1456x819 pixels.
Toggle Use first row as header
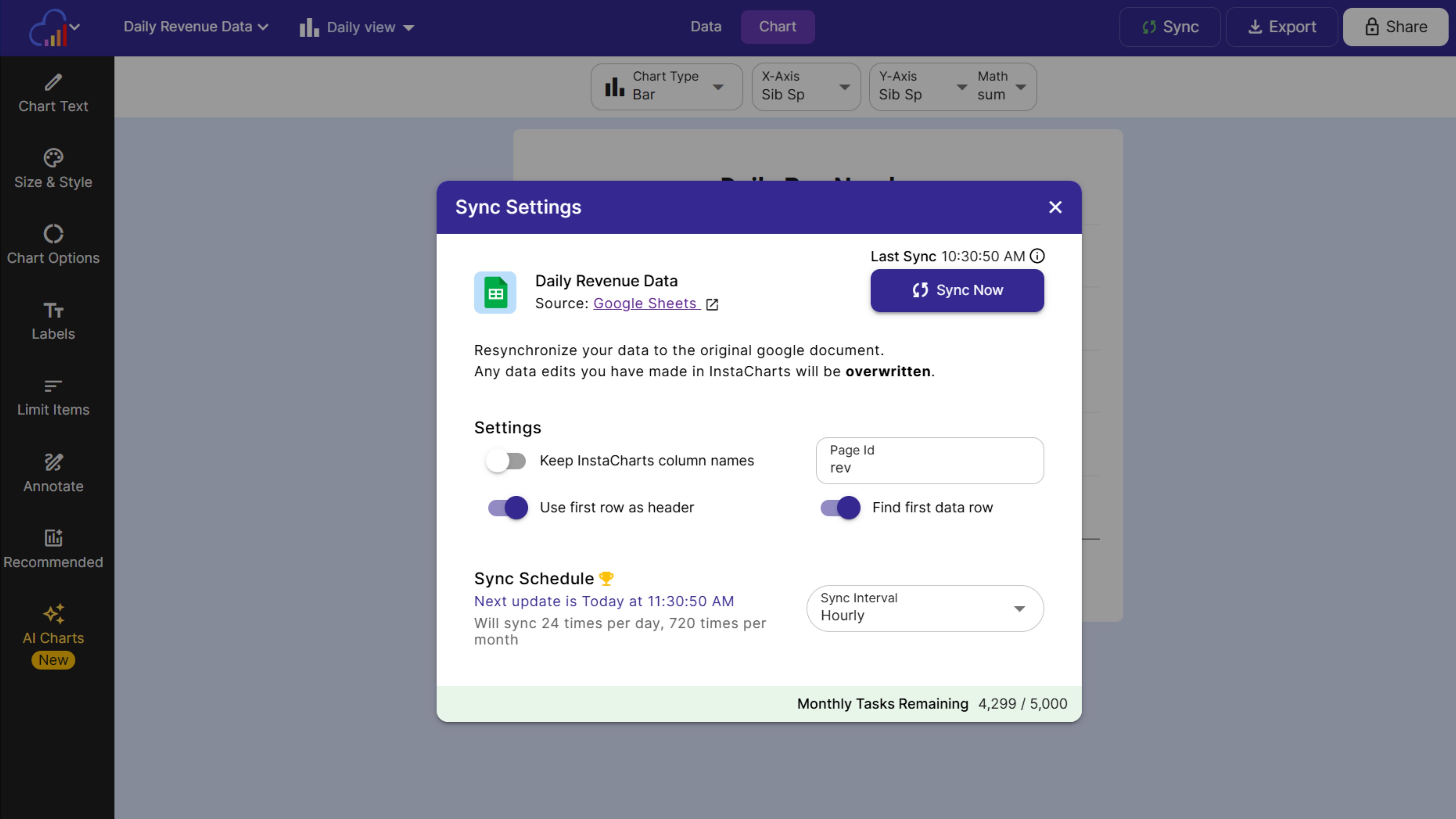coord(507,507)
